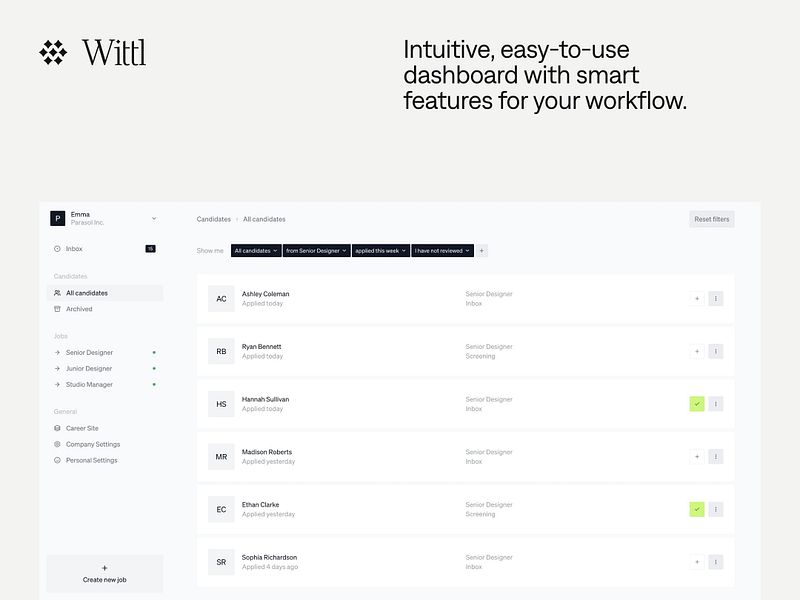Click the add filter plus icon

point(482,251)
